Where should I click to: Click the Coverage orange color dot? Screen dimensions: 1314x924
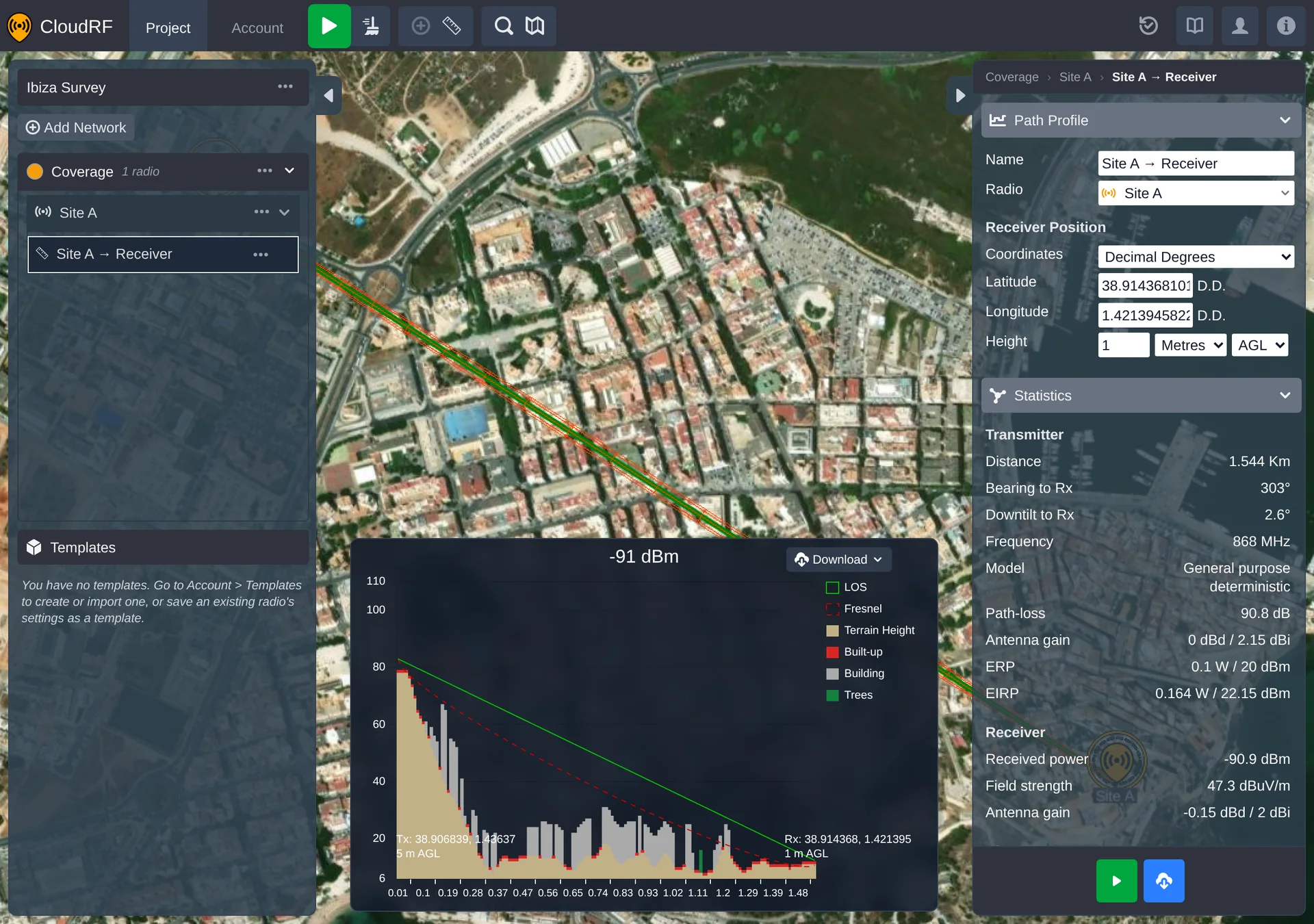[35, 171]
